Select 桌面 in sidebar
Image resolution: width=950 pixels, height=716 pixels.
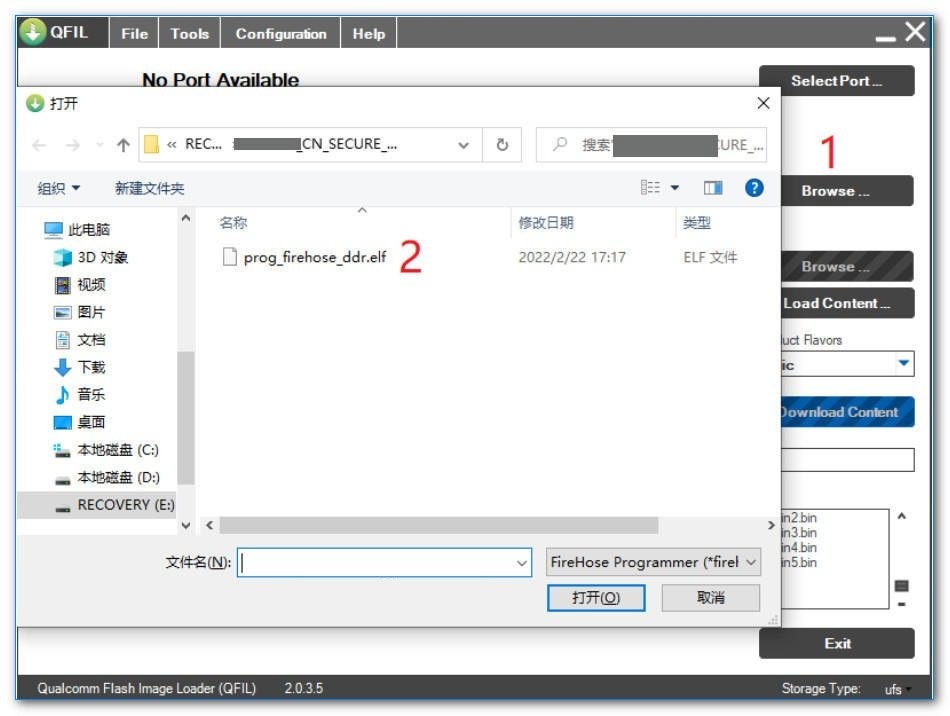(91, 422)
